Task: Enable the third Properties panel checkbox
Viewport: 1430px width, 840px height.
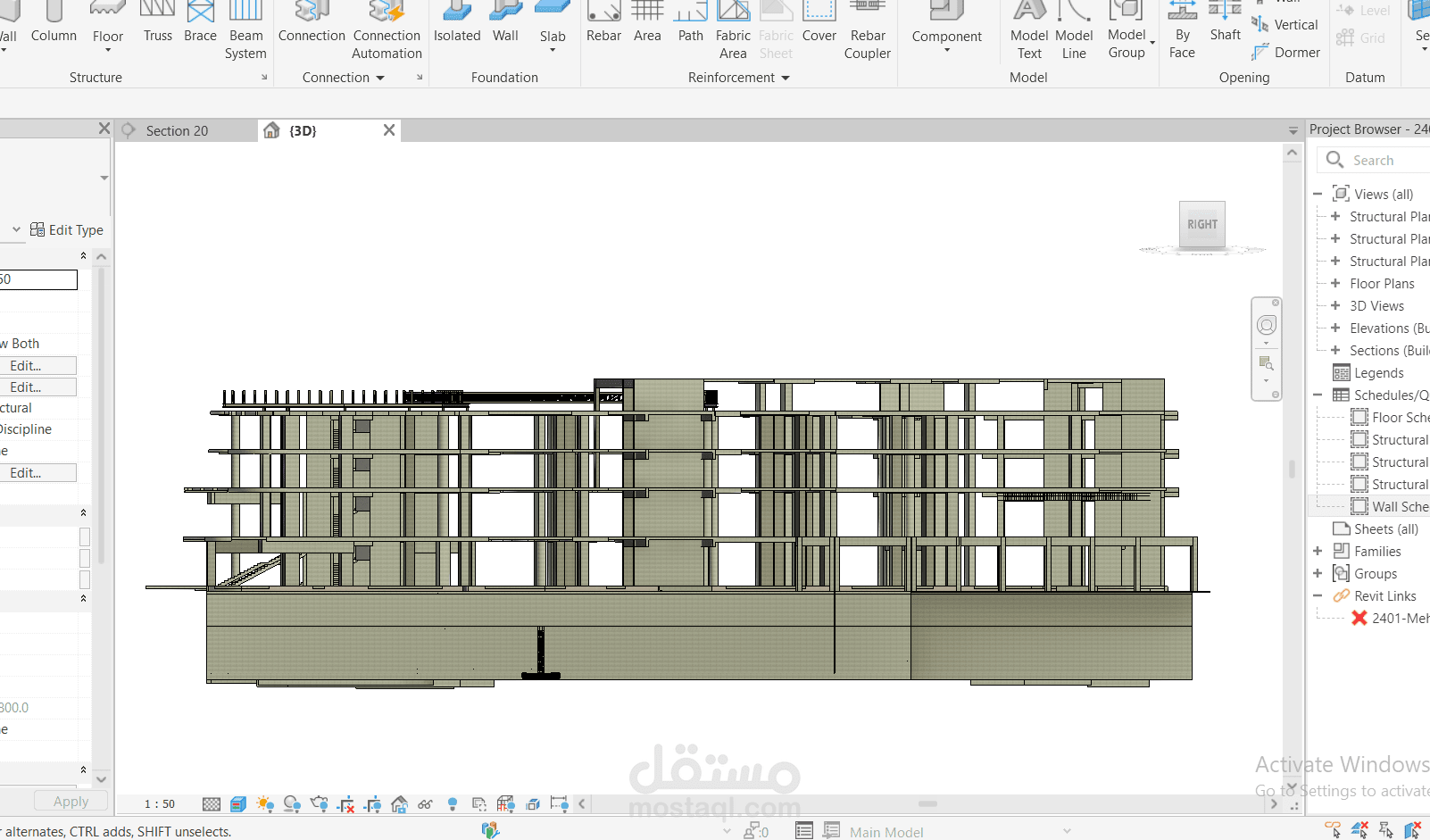Action: 85,579
